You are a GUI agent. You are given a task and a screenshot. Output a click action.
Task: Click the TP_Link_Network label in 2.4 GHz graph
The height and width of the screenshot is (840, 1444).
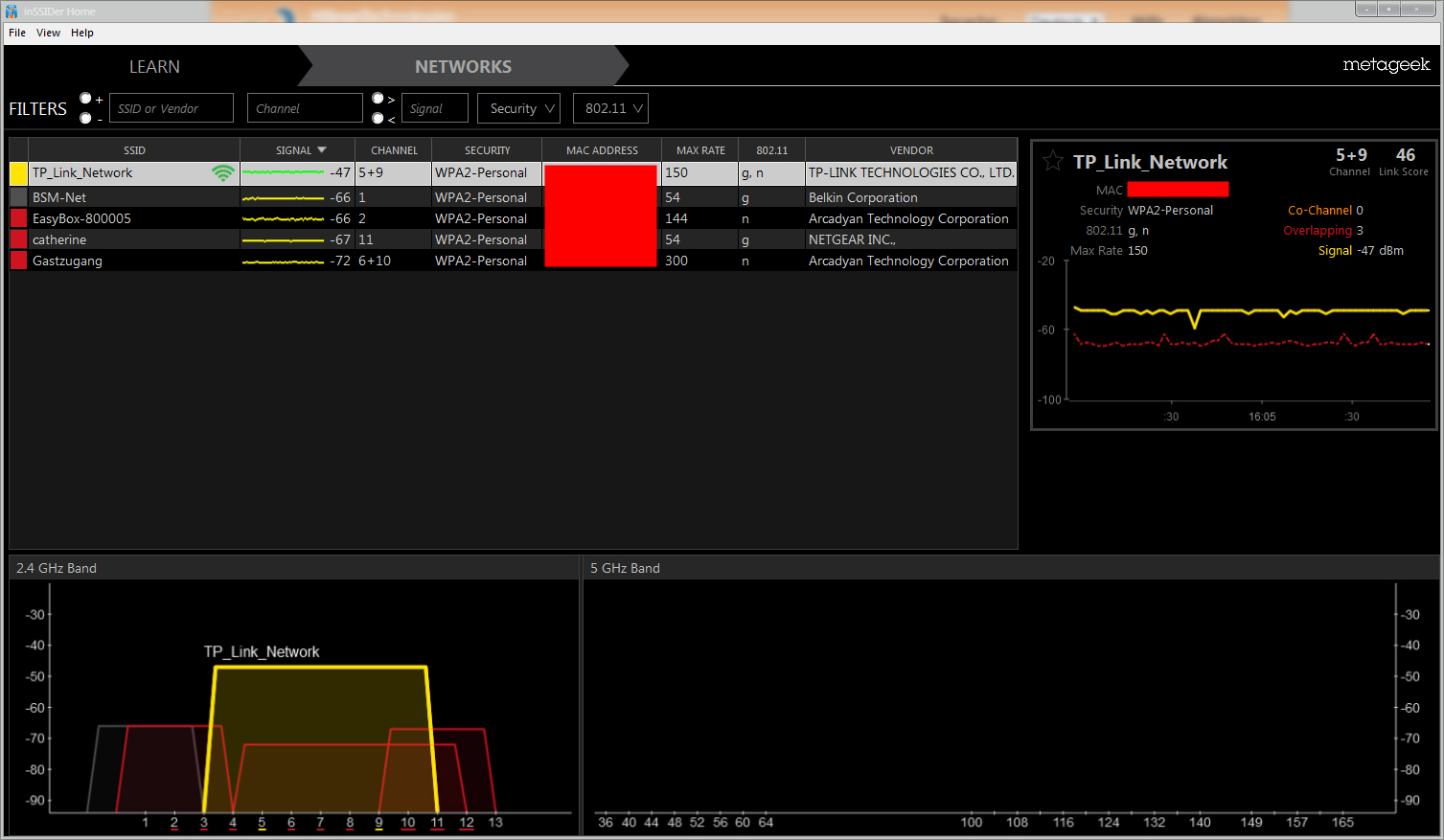point(262,652)
